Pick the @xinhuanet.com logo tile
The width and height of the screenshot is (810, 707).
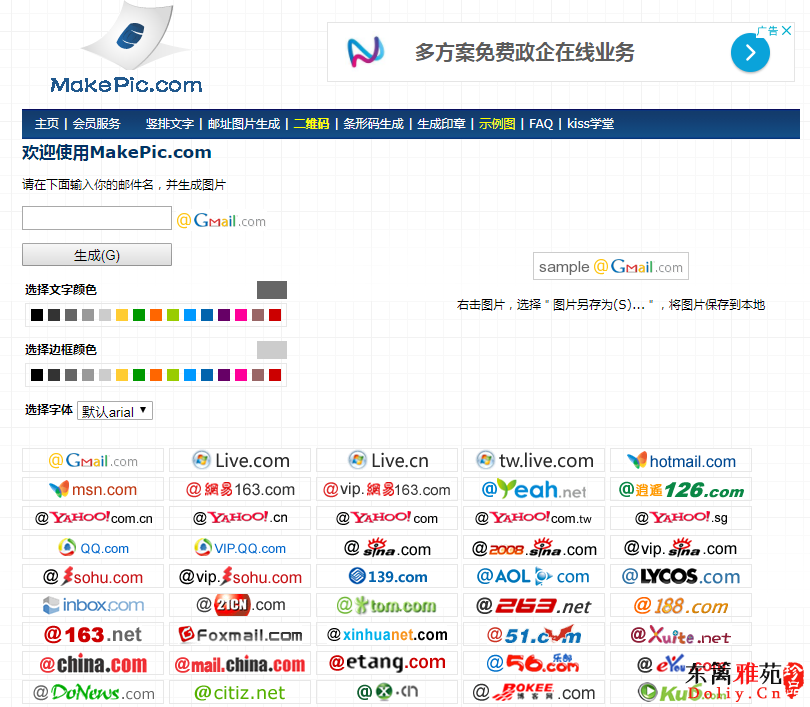coord(387,634)
